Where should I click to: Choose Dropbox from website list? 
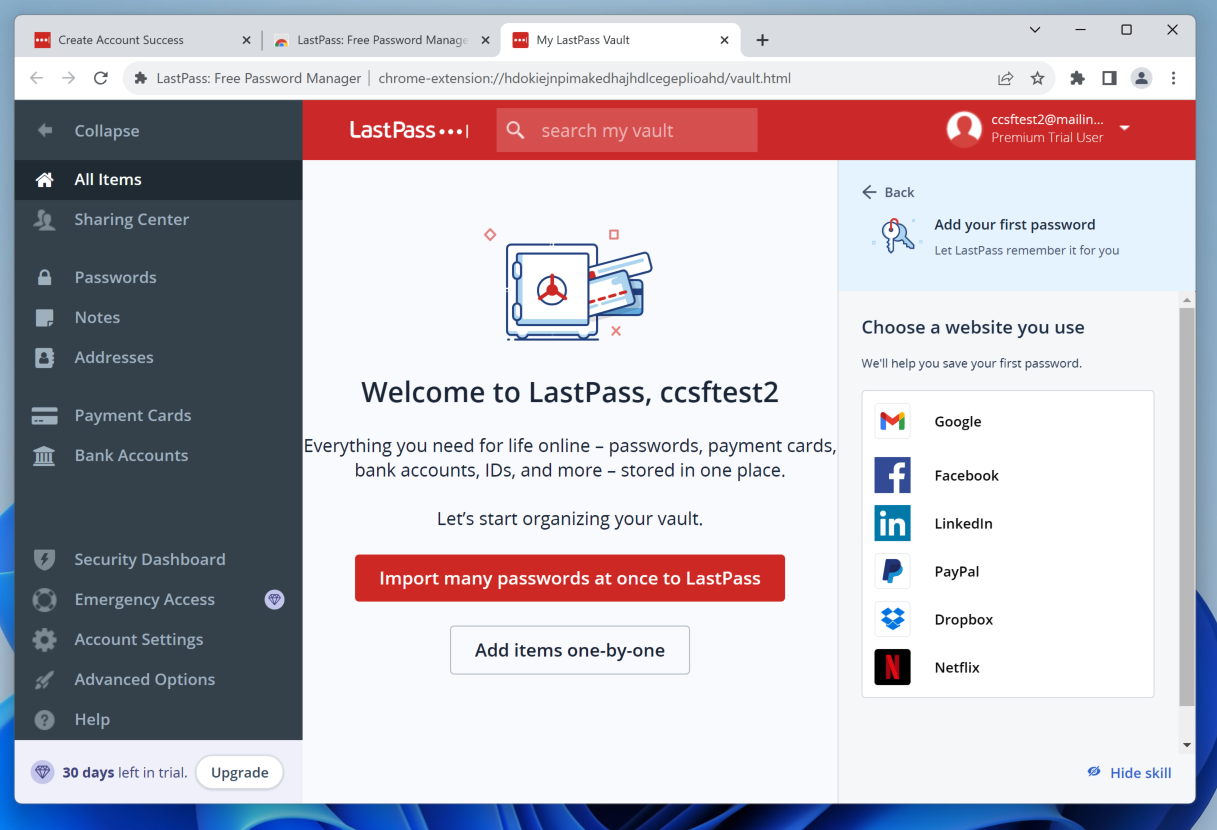tap(1007, 619)
